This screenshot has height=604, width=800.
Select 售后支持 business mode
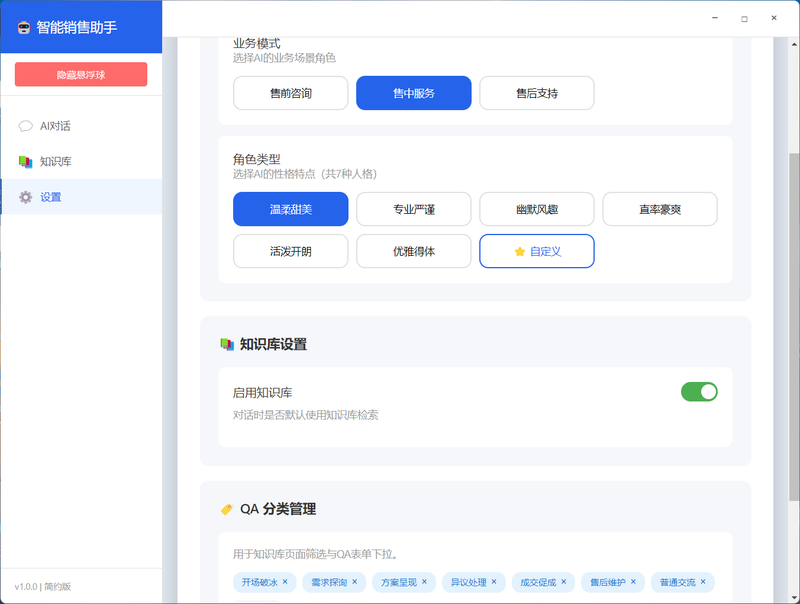coord(537,93)
